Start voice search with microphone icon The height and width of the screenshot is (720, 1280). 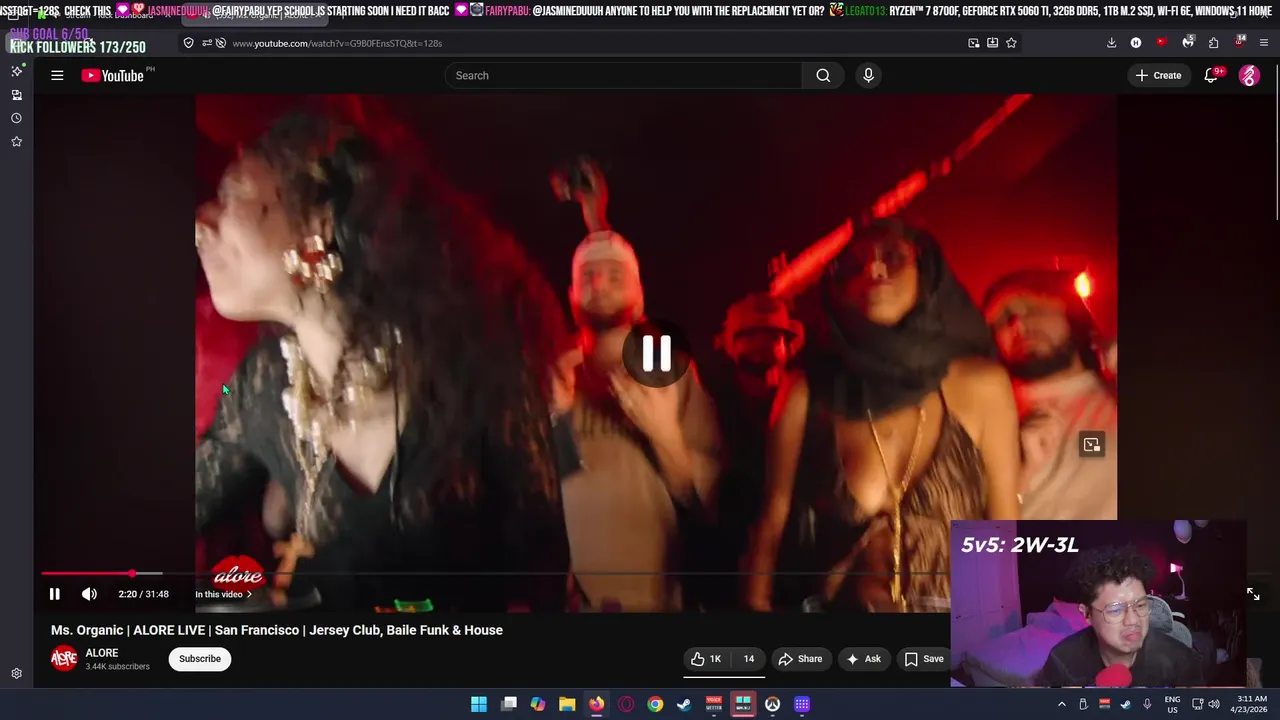(868, 75)
